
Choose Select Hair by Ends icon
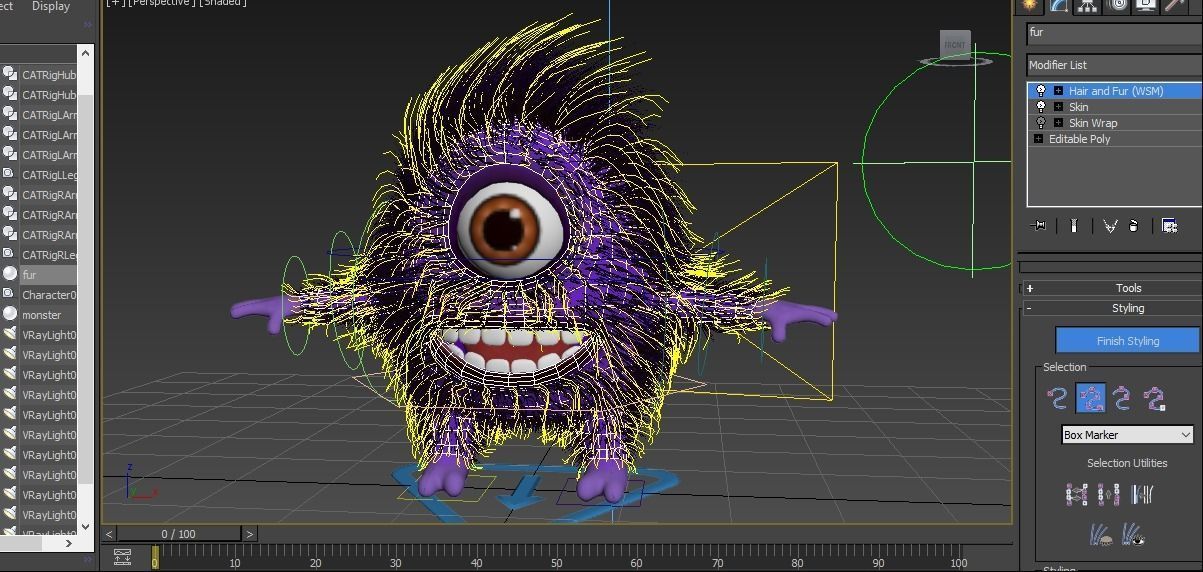(1057, 398)
